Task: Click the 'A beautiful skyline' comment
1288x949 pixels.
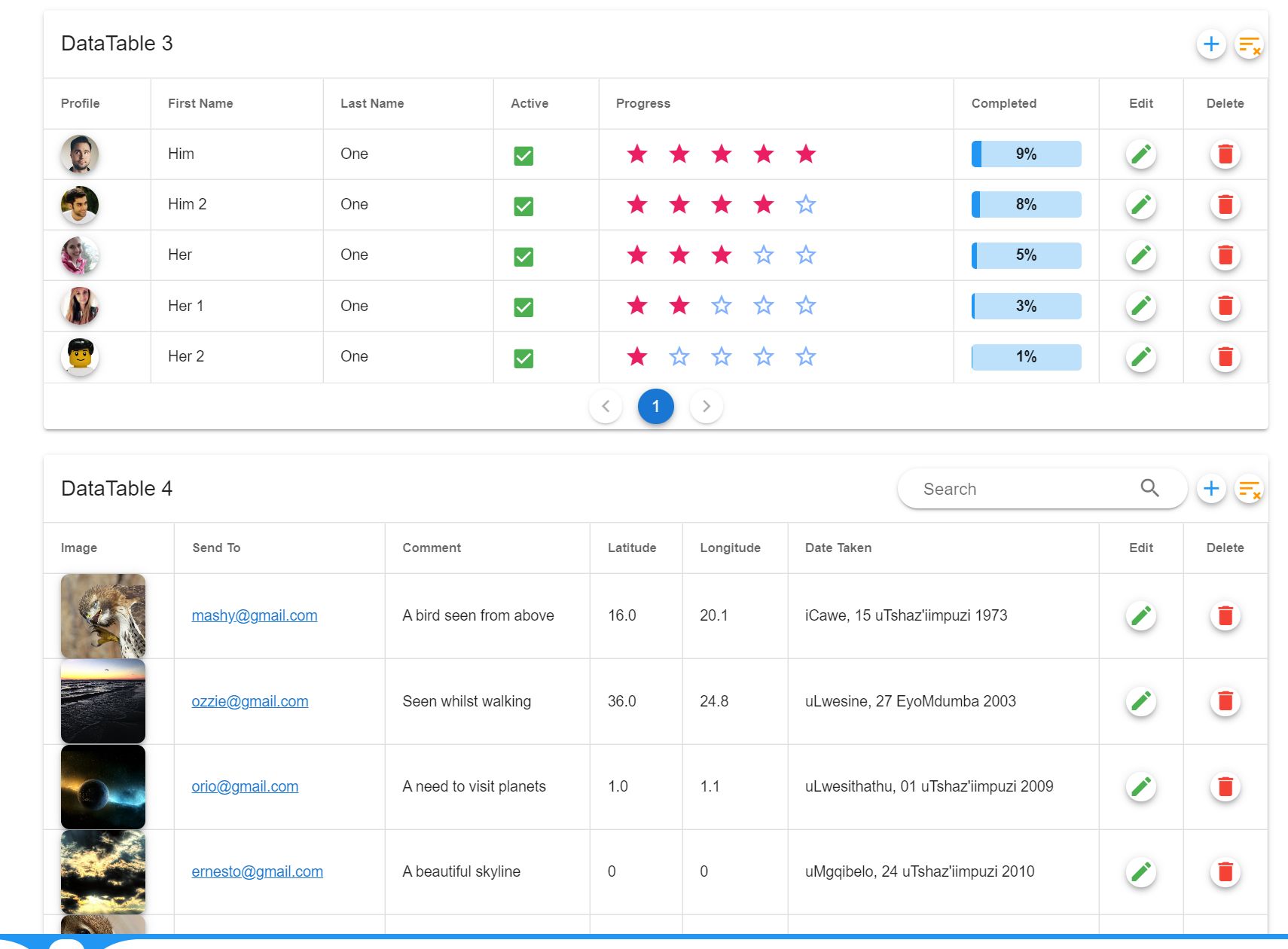Action: point(462,871)
